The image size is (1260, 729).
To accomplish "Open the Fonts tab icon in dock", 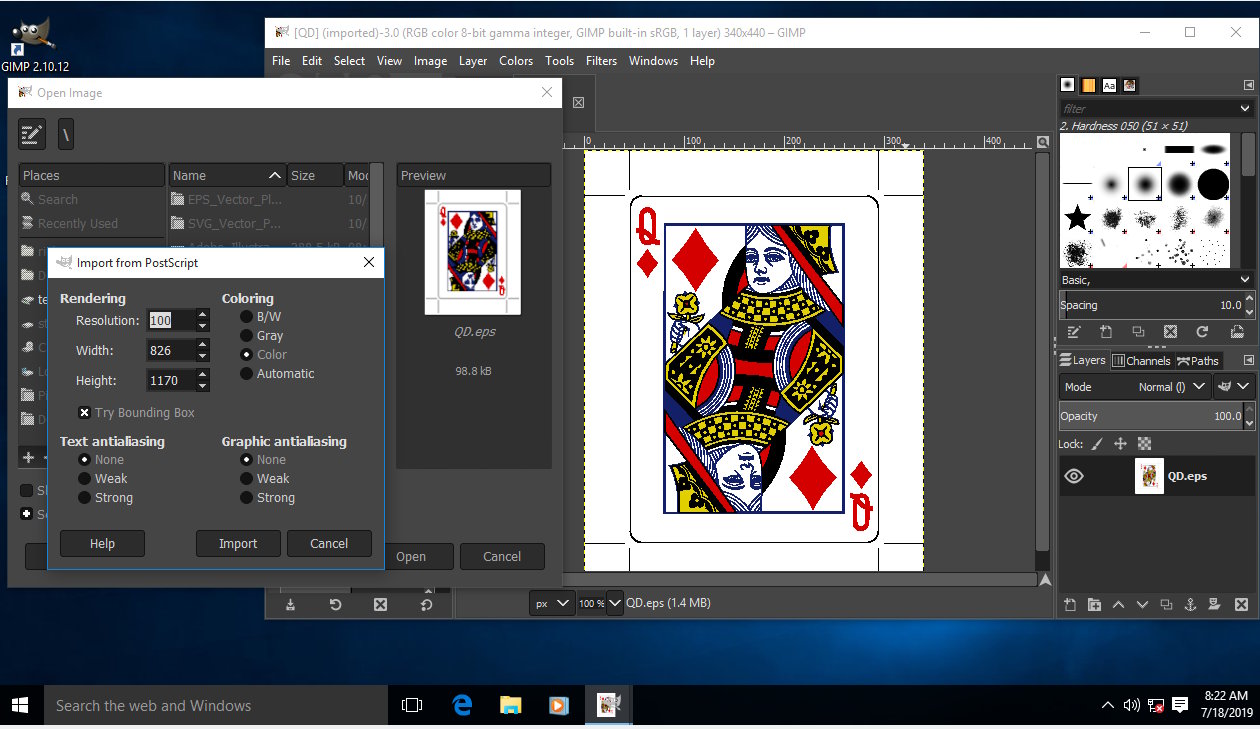I will coord(1109,85).
